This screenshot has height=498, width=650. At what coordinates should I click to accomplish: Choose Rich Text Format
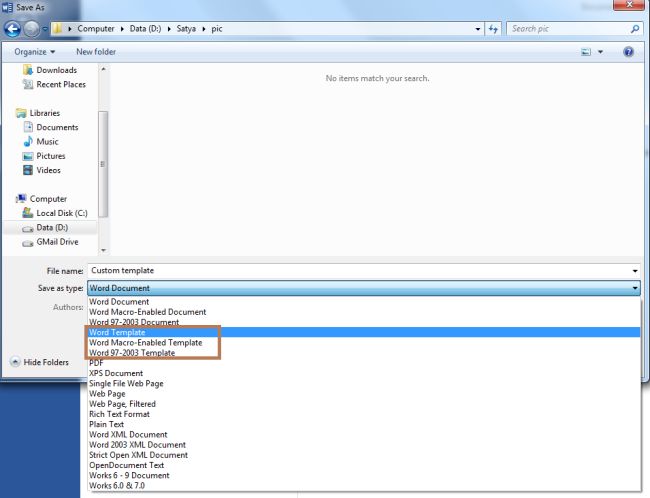pos(364,414)
